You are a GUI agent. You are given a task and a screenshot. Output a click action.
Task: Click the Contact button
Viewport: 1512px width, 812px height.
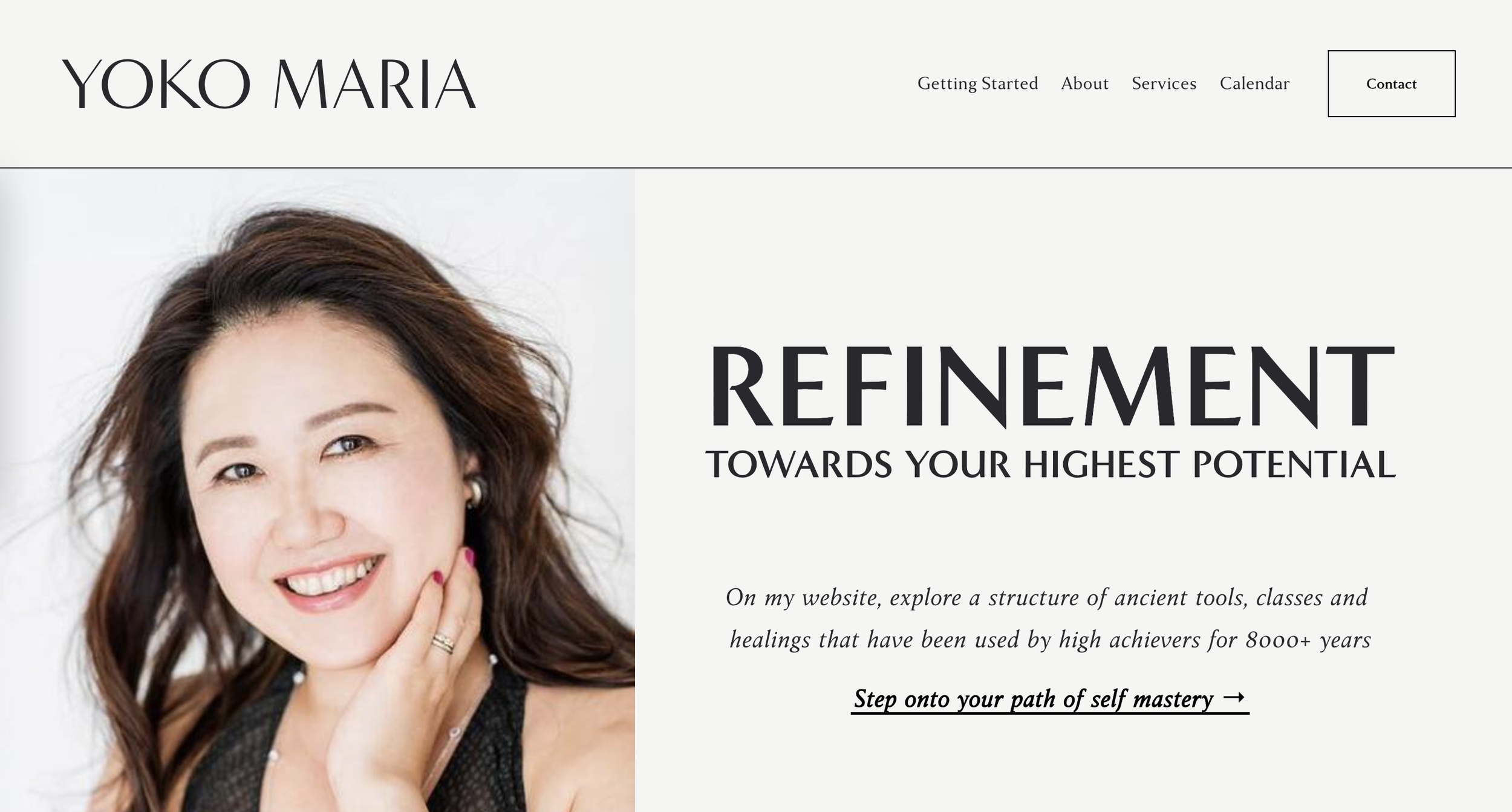tap(1391, 83)
